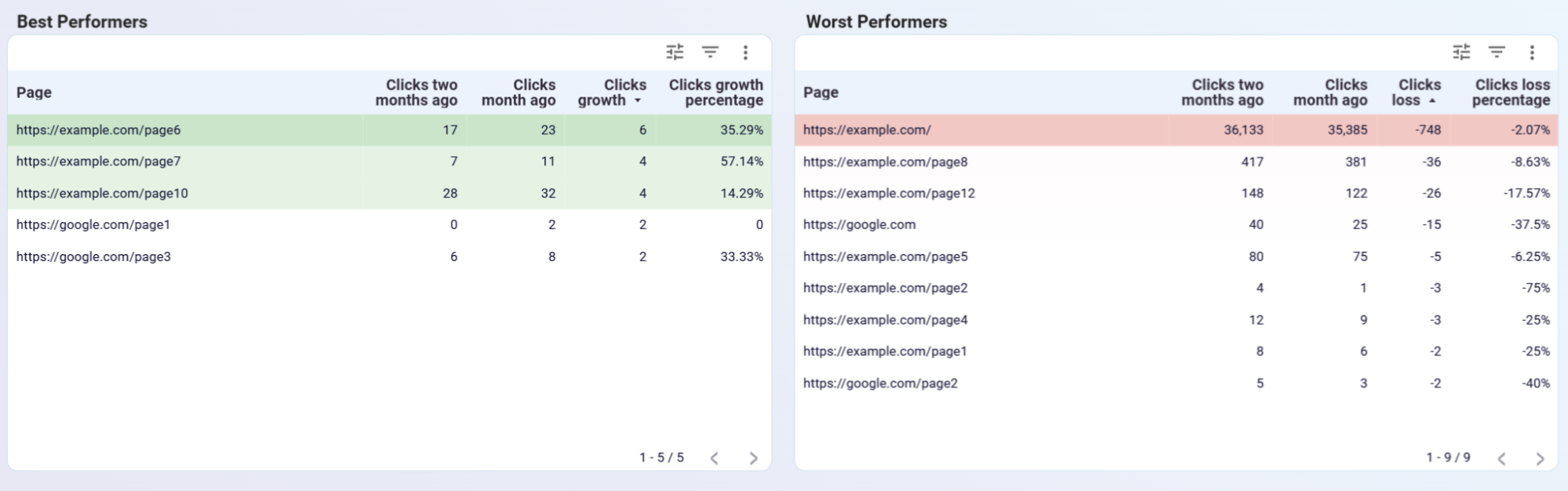The image size is (1568, 491).
Task: Select the https://google.com row in Worst Performers
Action: click(1177, 225)
